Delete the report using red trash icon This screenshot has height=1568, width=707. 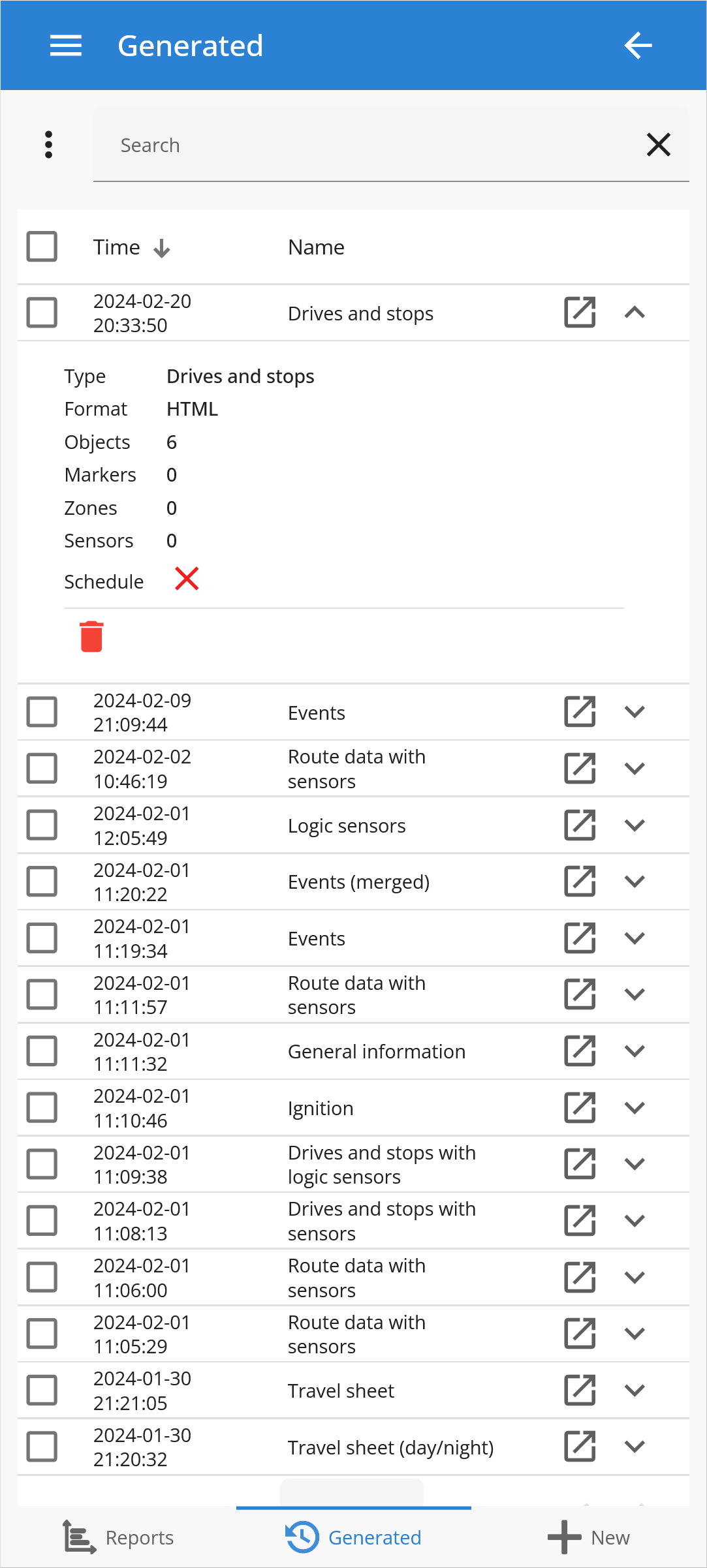click(91, 636)
